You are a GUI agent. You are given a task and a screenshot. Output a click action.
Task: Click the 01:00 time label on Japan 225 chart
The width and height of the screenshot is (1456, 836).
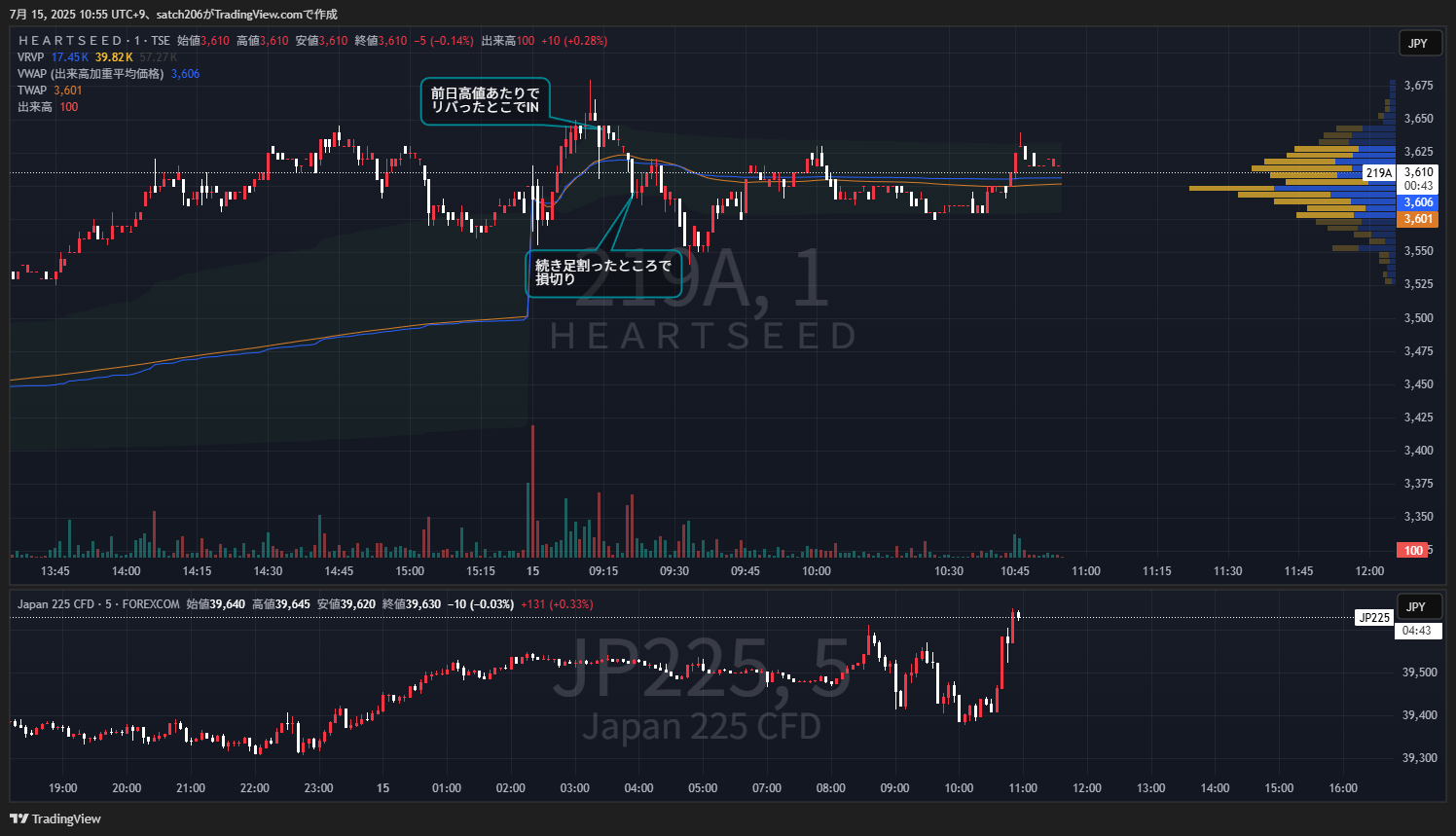tap(447, 788)
